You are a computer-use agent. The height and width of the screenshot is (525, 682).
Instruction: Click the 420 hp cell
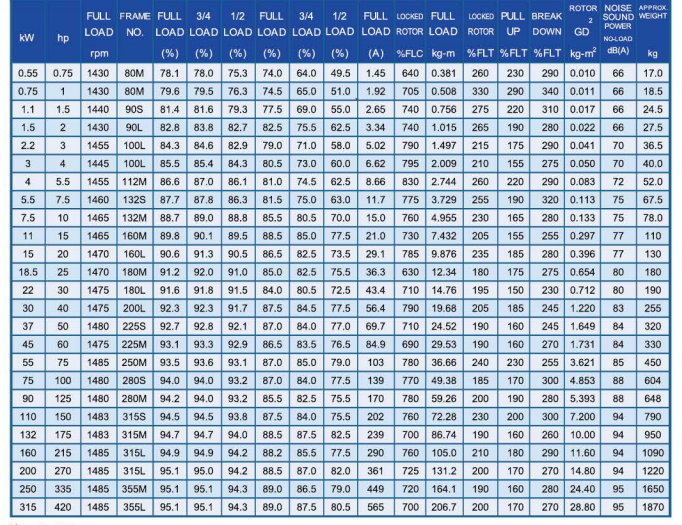[63, 507]
